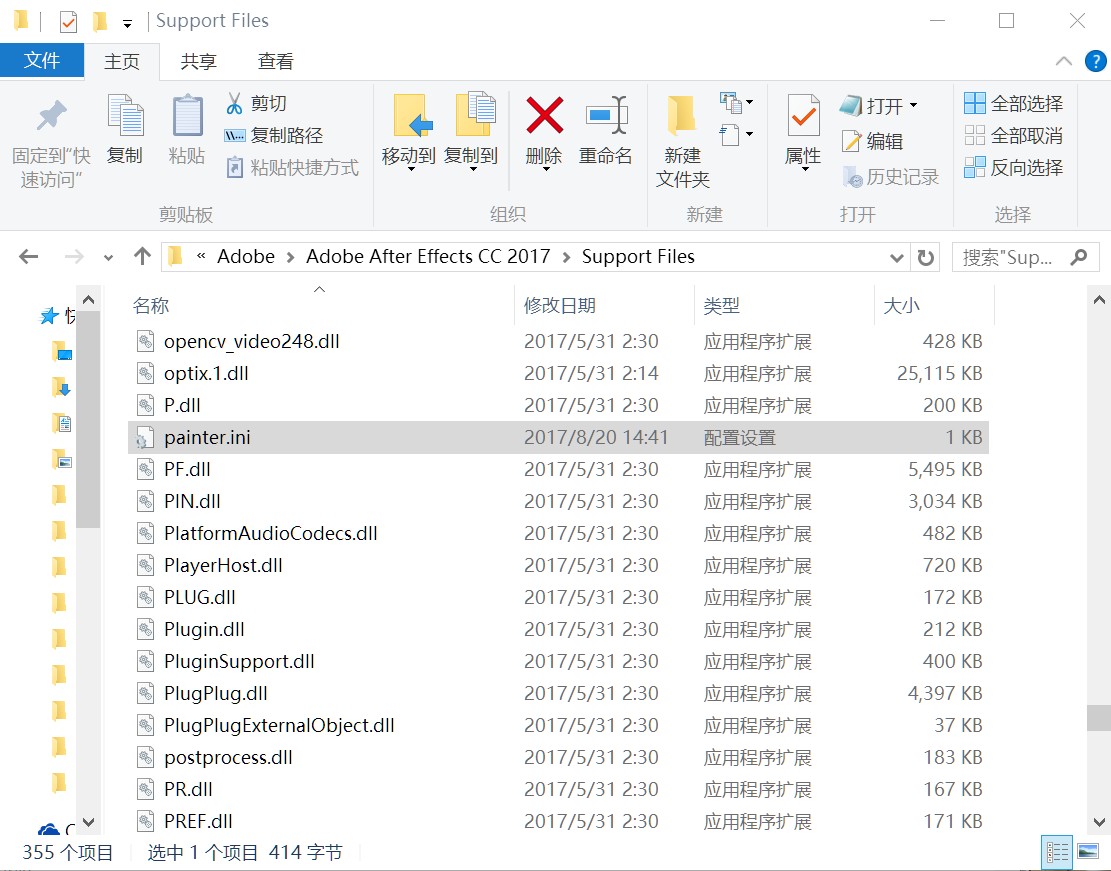Viewport: 1111px width, 871px height.
Task: Create a new folder (新建文件夹)
Action: point(683,142)
